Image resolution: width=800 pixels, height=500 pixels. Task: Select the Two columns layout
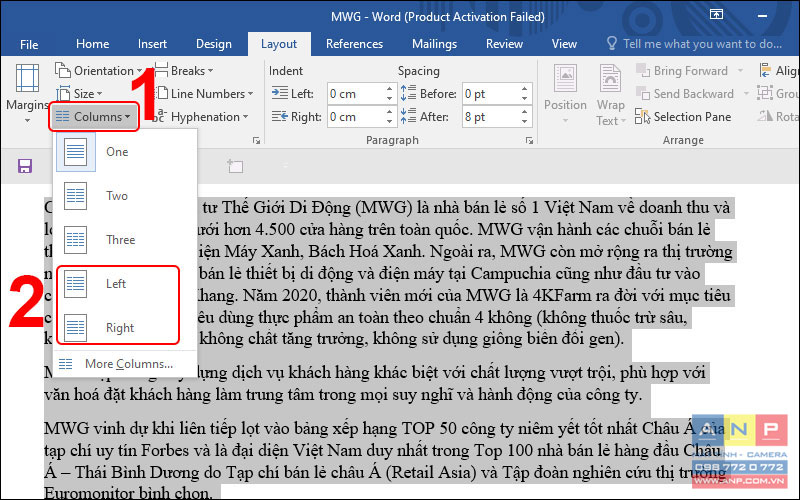point(125,195)
